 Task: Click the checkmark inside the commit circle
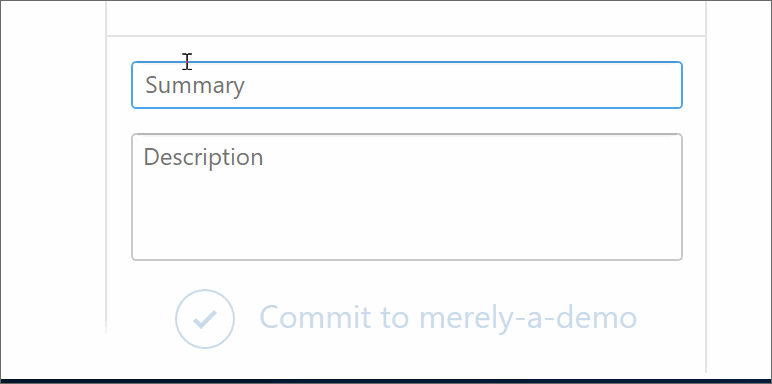point(205,320)
